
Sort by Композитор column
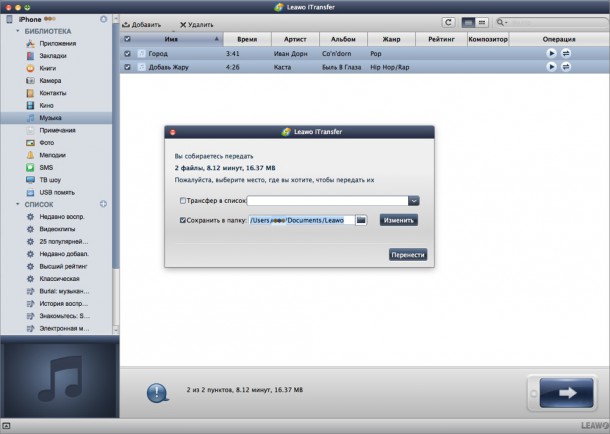[488, 39]
